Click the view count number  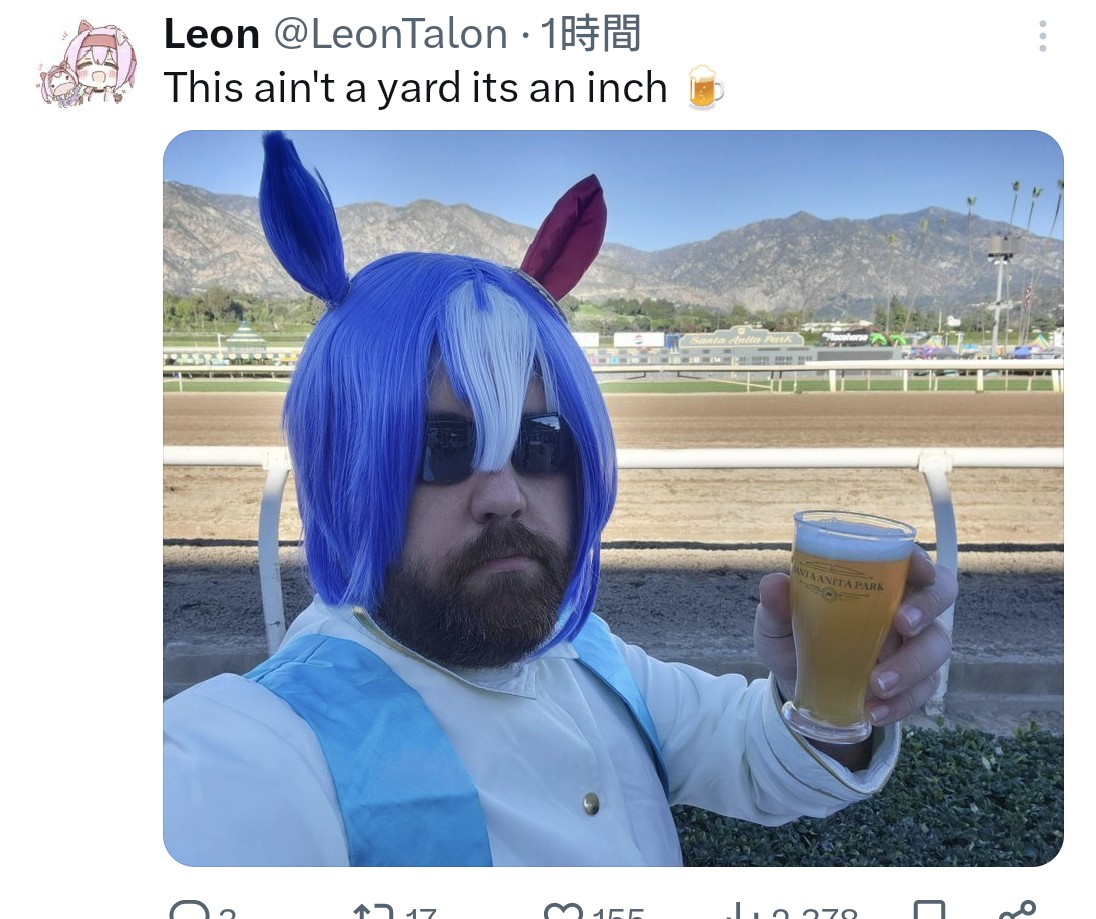(815, 913)
